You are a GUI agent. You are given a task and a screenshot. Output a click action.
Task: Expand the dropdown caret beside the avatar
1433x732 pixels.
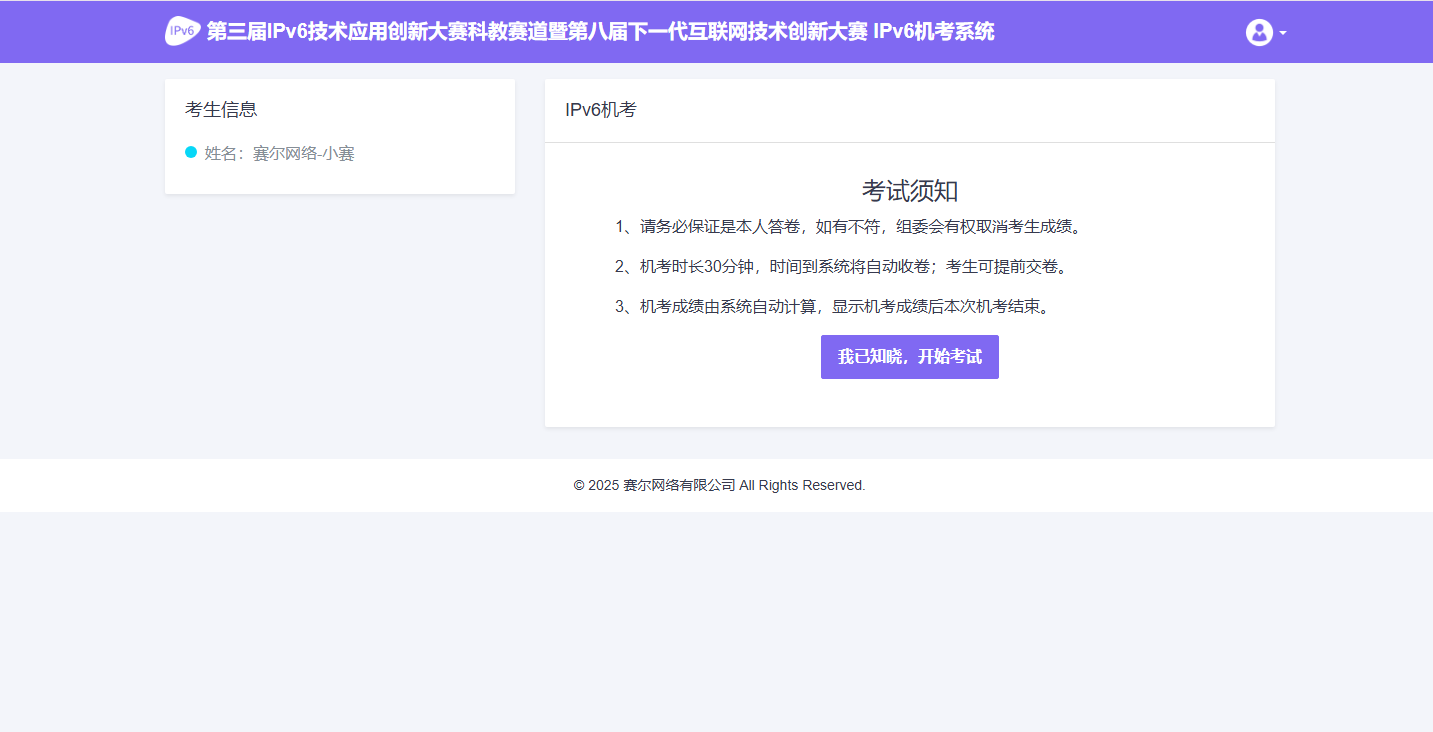1283,33
